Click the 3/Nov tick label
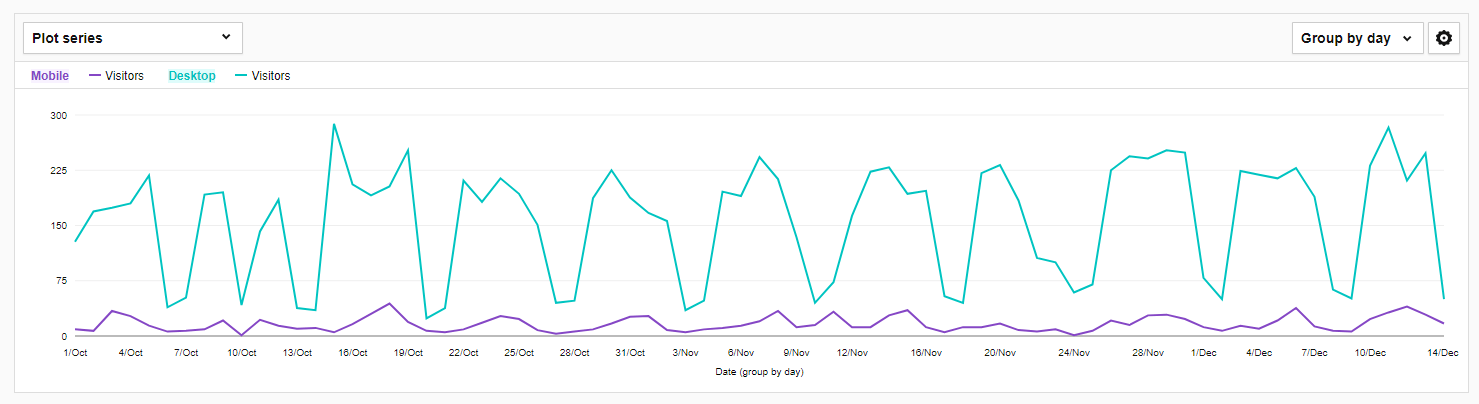The image size is (1479, 404). [x=685, y=353]
